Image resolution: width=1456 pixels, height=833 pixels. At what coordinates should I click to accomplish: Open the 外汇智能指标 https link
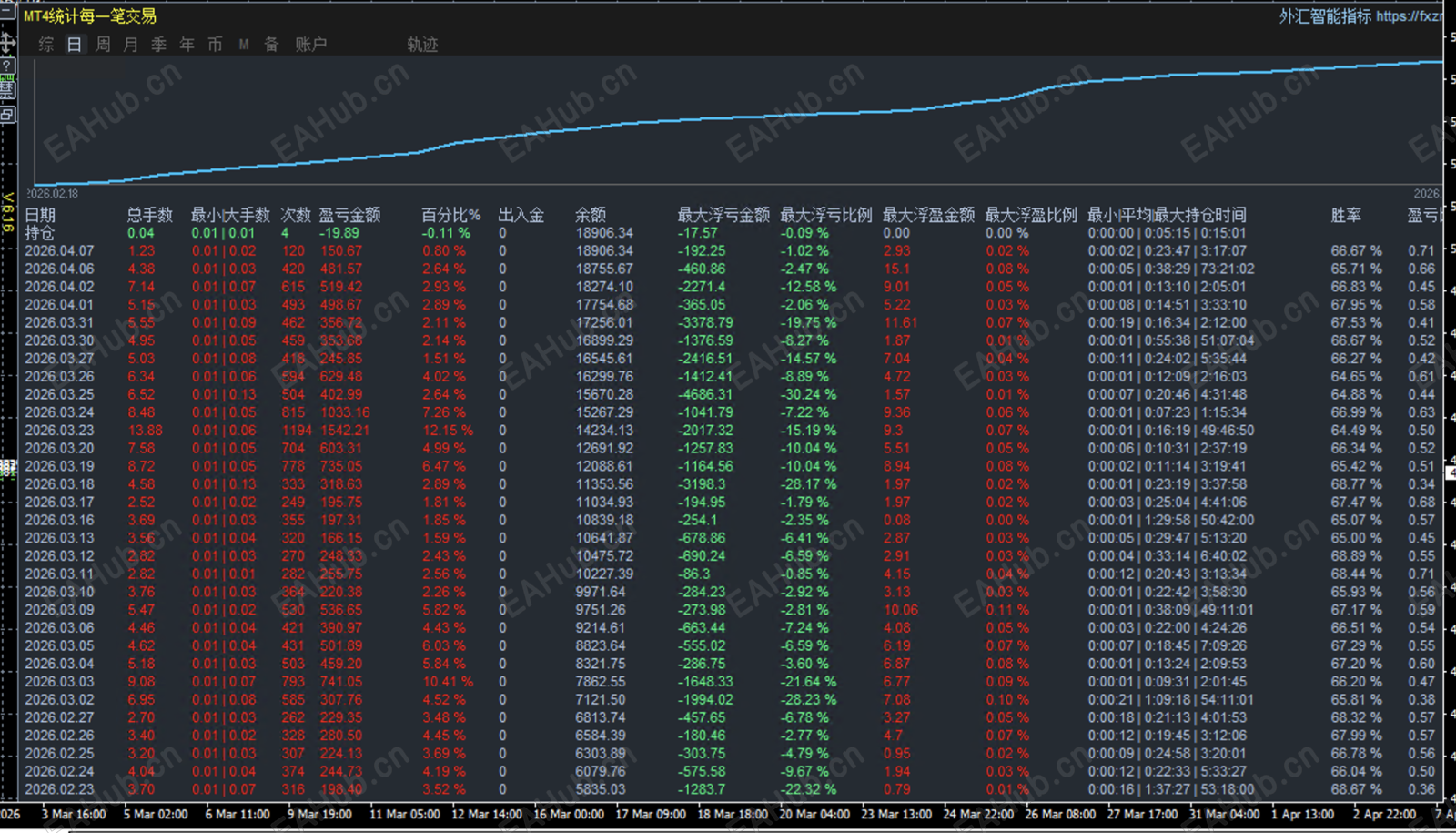[1360, 16]
